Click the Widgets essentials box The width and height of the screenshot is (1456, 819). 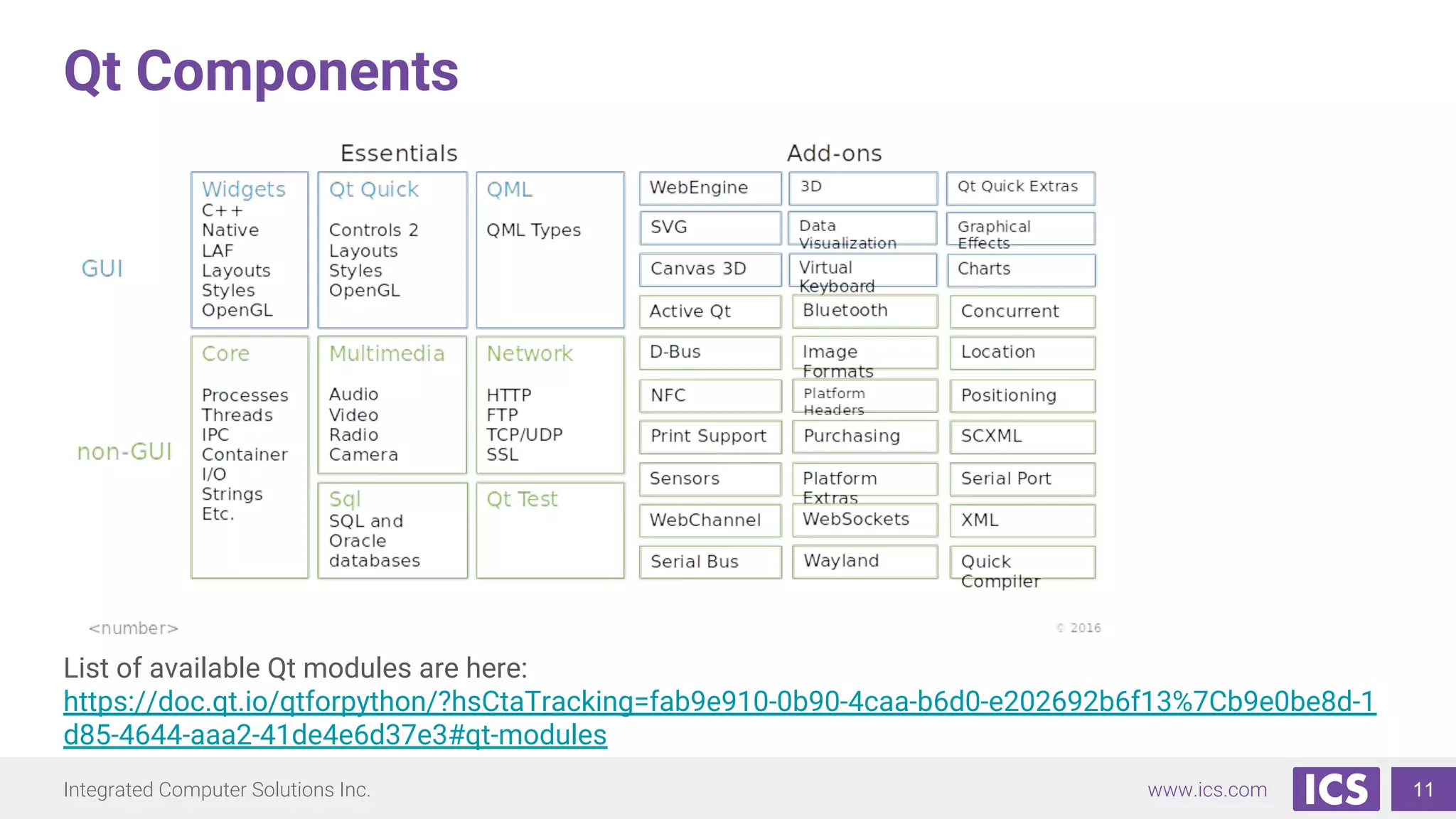point(249,250)
